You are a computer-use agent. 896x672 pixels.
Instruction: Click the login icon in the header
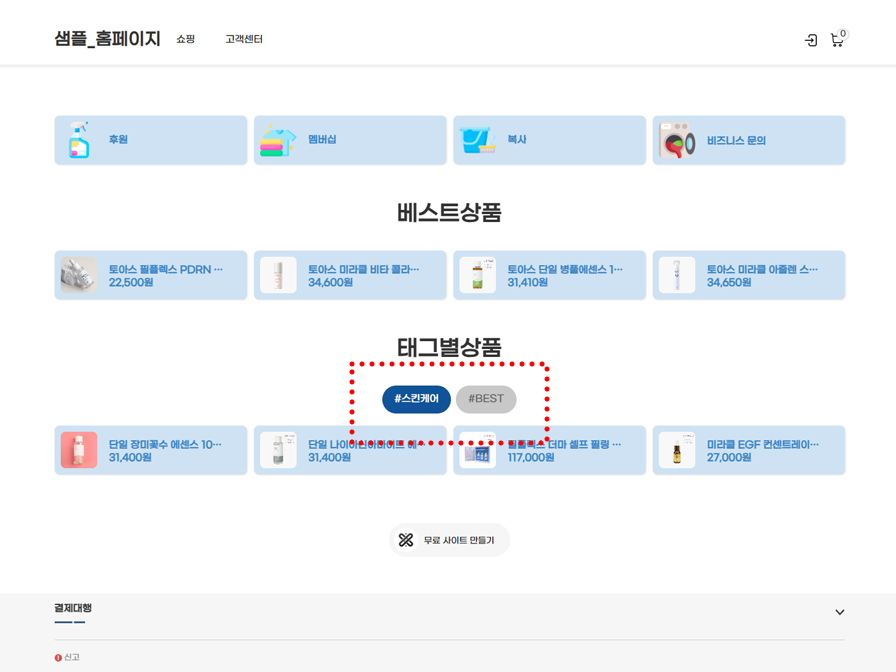[x=811, y=40]
